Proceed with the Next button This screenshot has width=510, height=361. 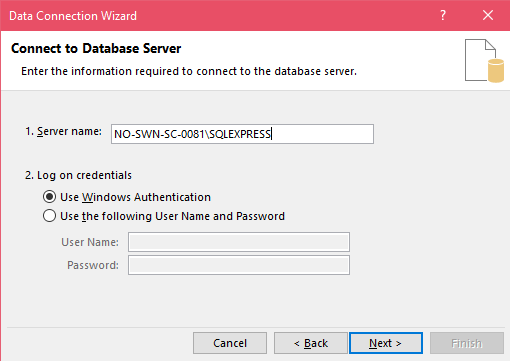386,343
